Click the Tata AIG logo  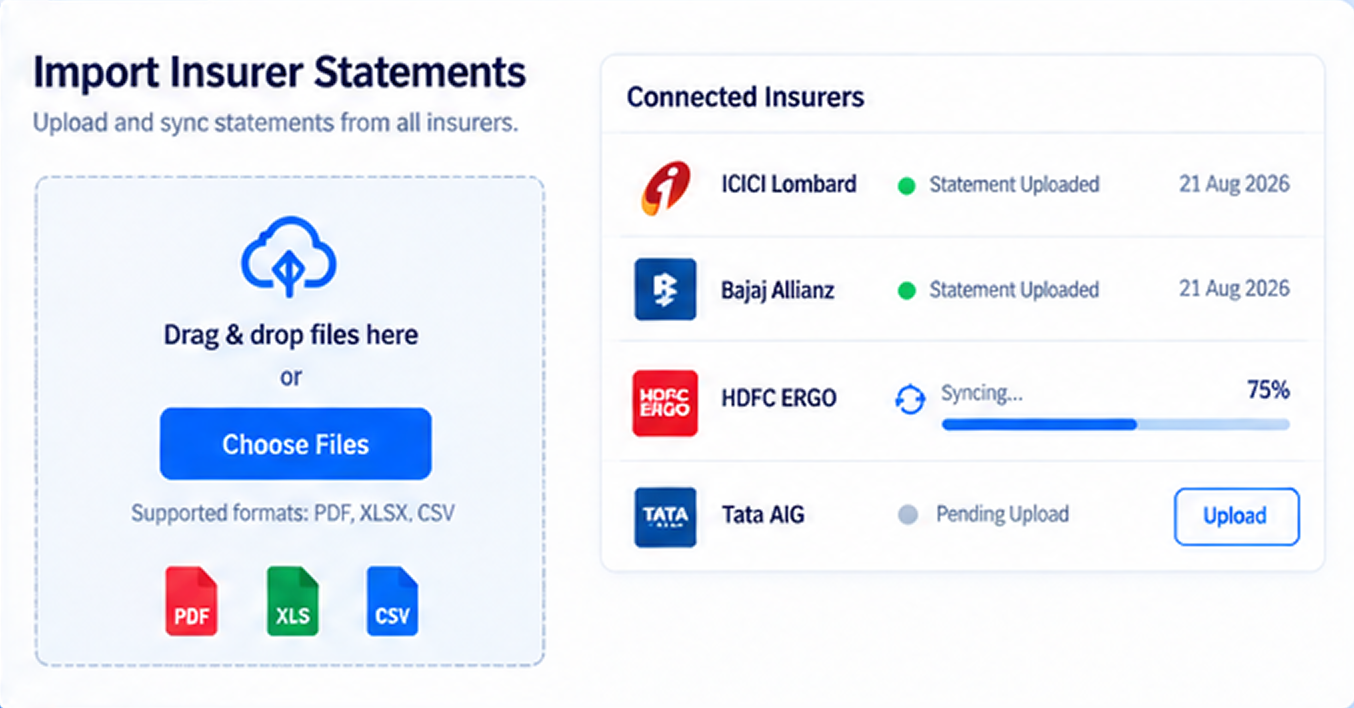tap(665, 516)
